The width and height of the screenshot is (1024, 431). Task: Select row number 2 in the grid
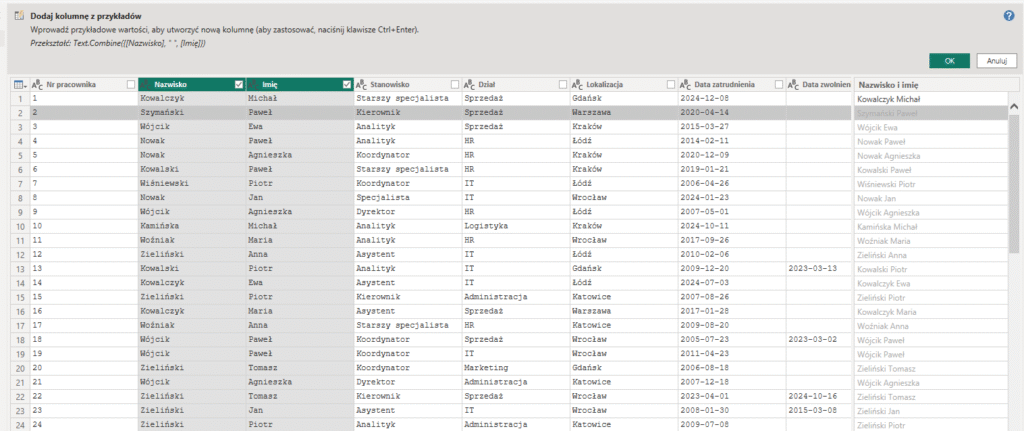pyautogui.click(x=20, y=113)
